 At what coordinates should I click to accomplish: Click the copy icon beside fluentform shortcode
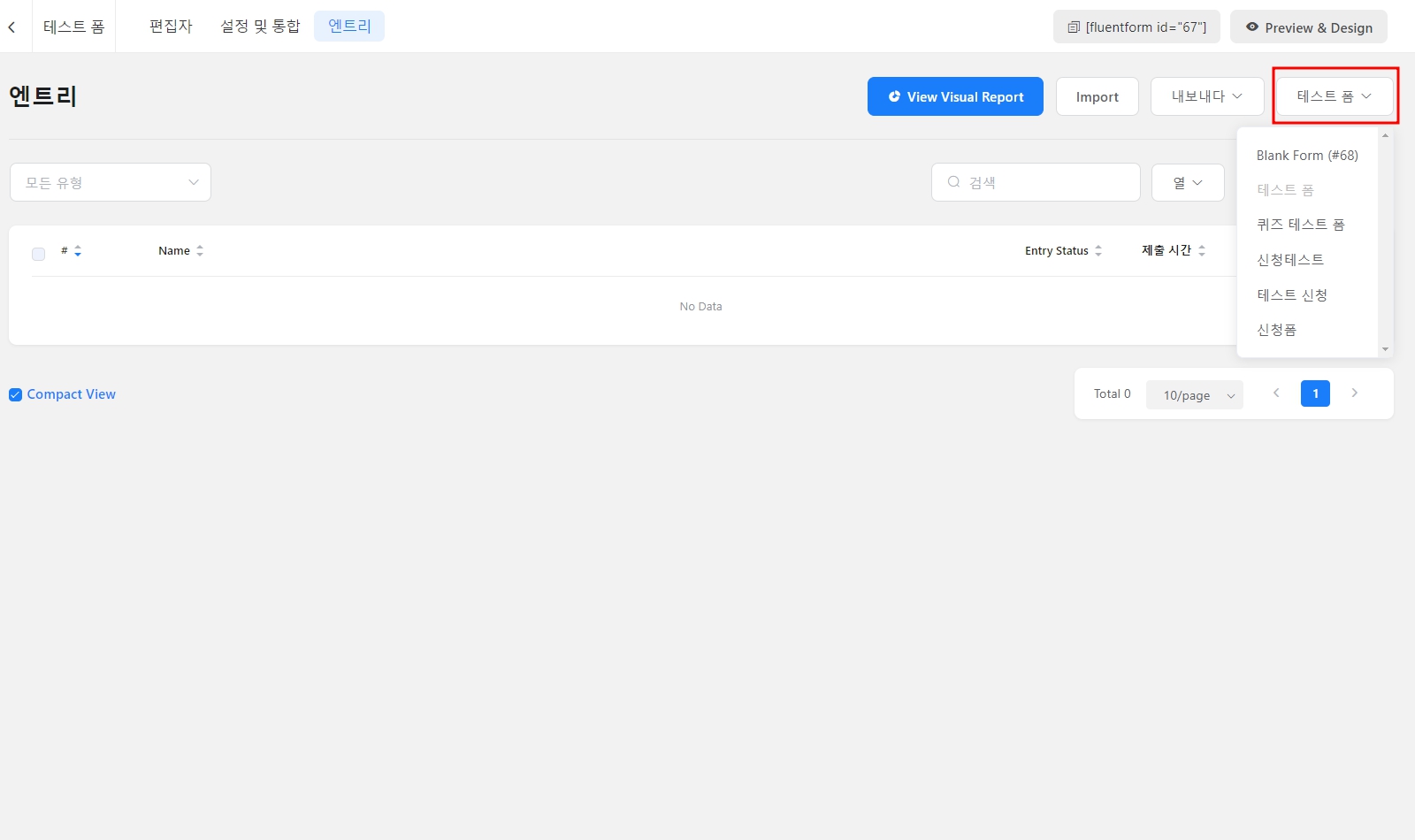[x=1074, y=27]
